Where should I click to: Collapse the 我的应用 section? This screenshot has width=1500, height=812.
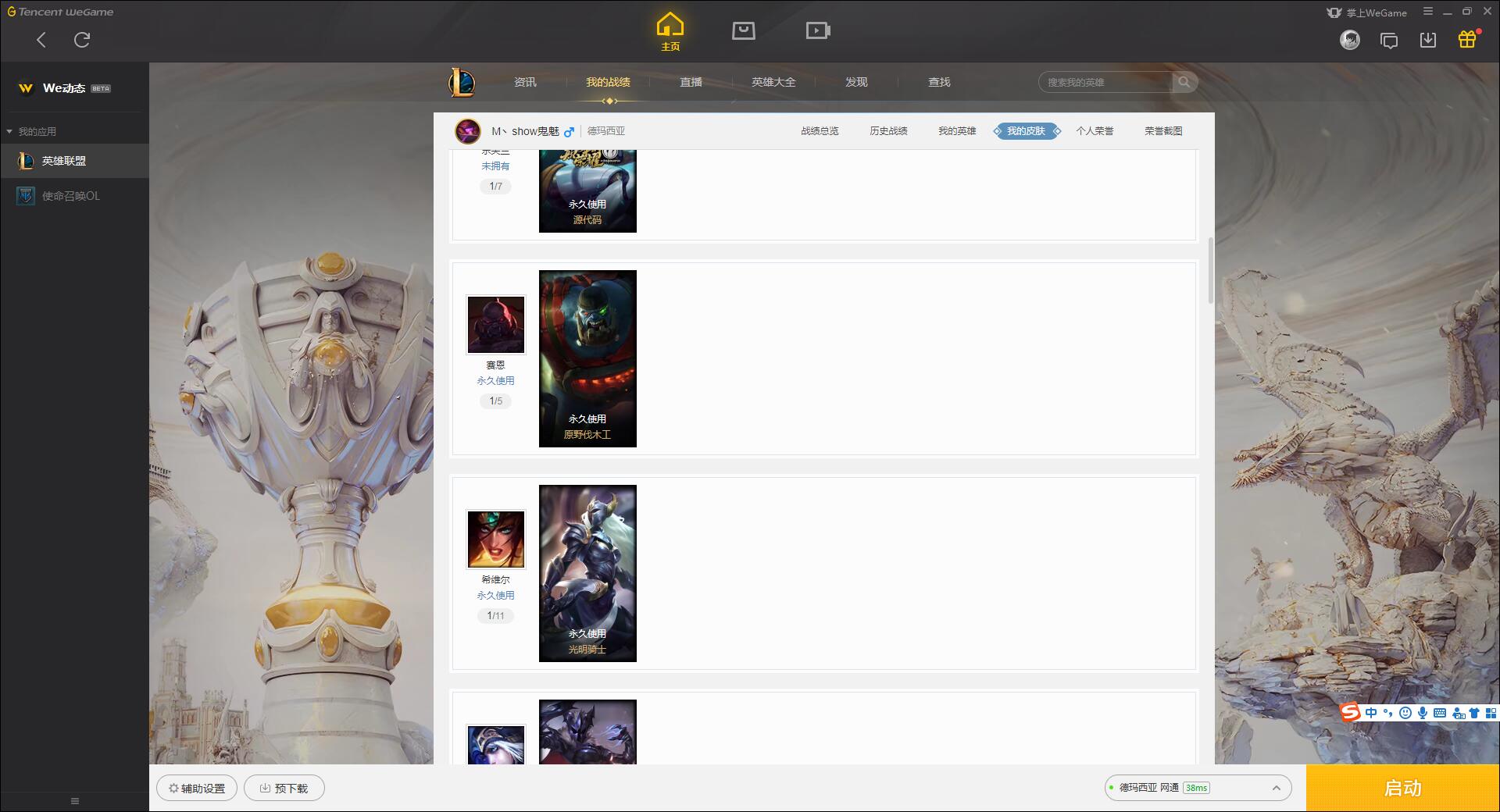[9, 131]
